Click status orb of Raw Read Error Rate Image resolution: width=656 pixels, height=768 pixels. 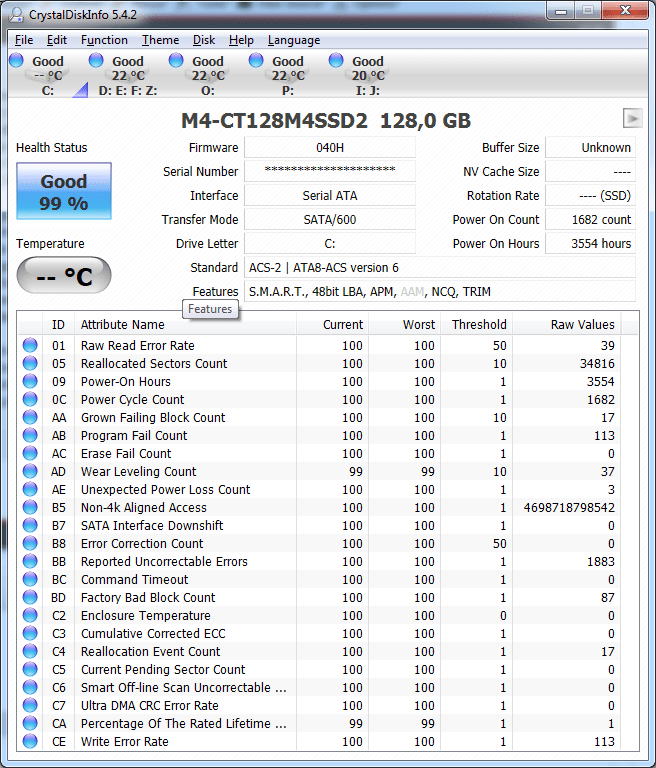pyautogui.click(x=30, y=345)
